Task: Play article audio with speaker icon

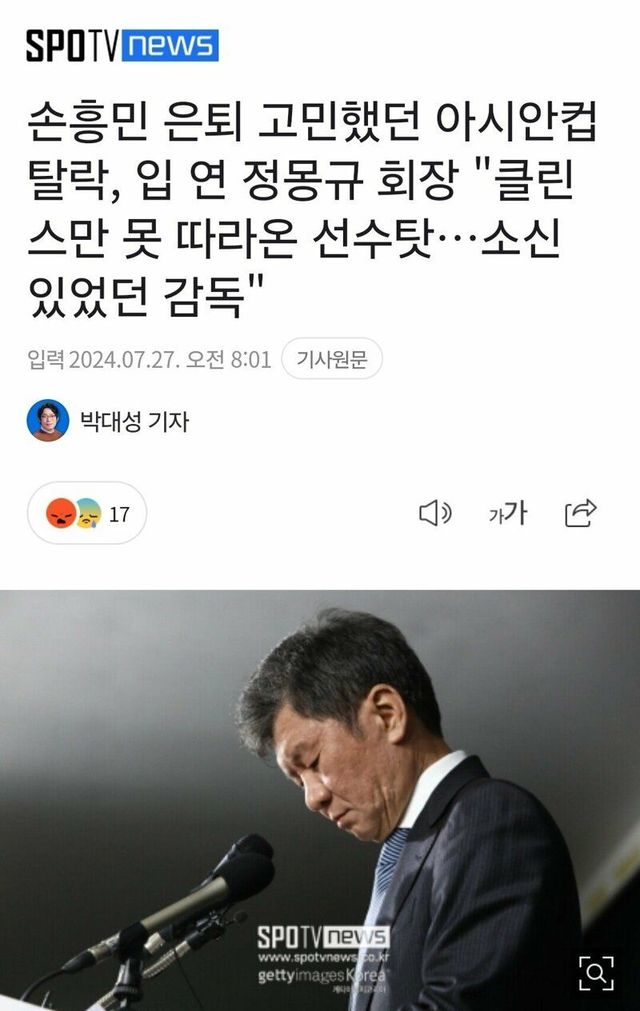Action: 435,513
